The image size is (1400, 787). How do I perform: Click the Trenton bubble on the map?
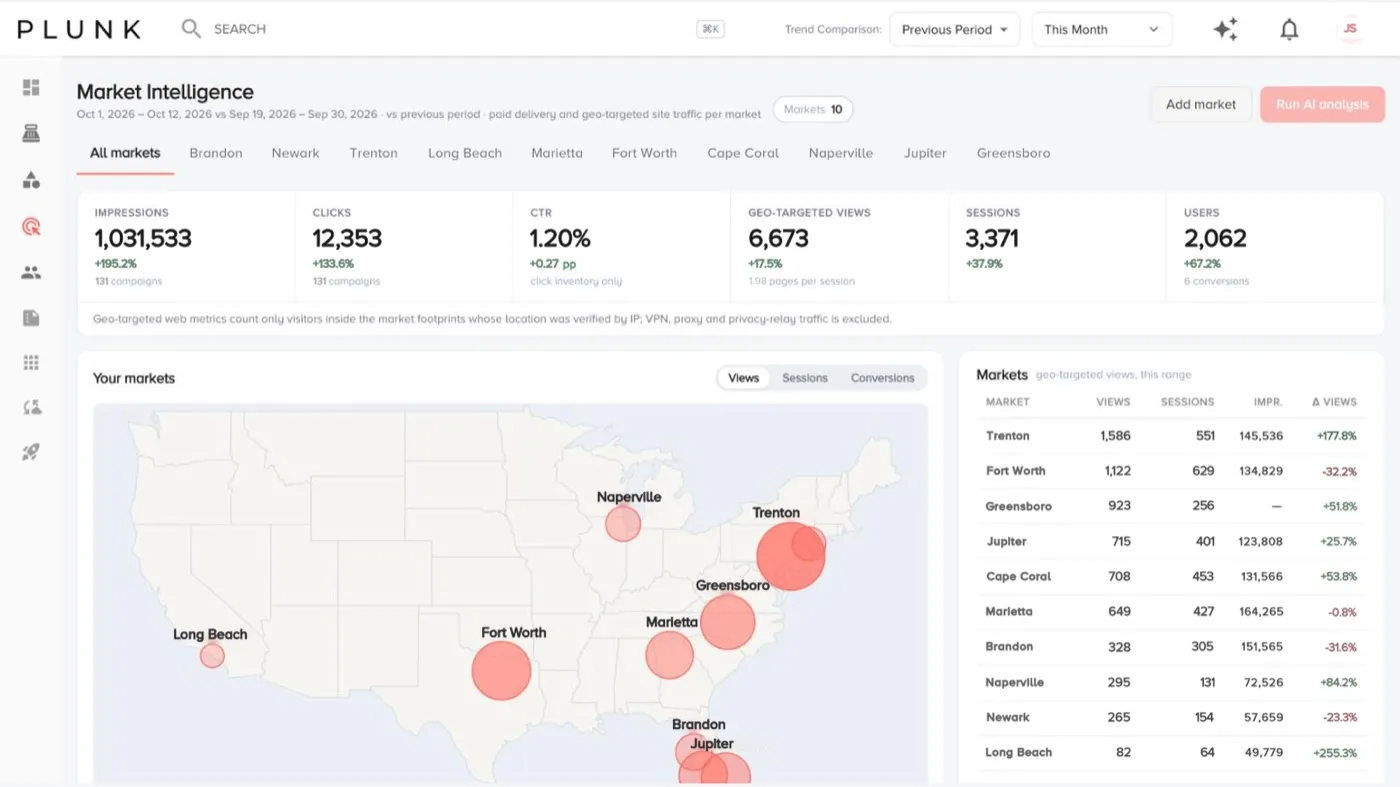790,556
